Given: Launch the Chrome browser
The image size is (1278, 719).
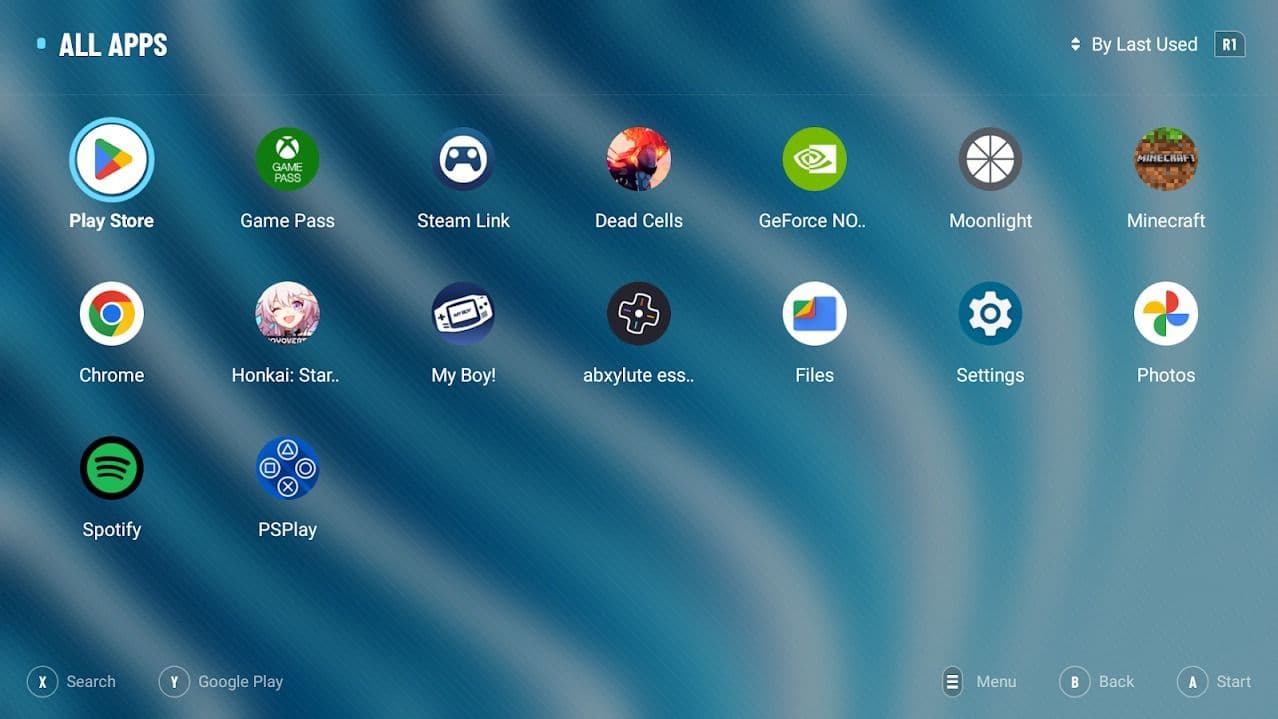Looking at the screenshot, I should pyautogui.click(x=111, y=314).
